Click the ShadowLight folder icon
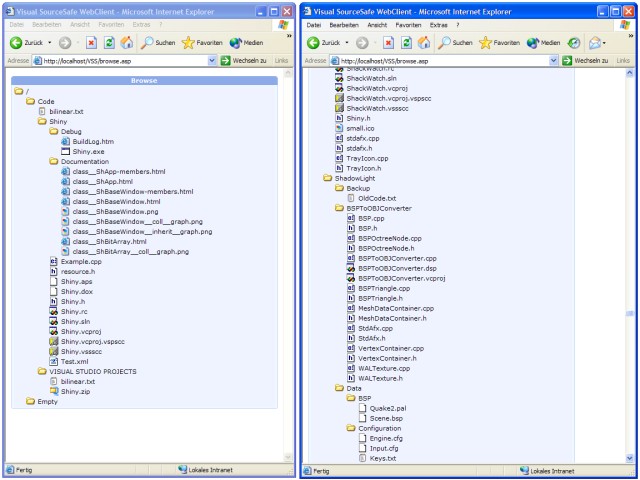Screen dimensions: 640x480 327,178
